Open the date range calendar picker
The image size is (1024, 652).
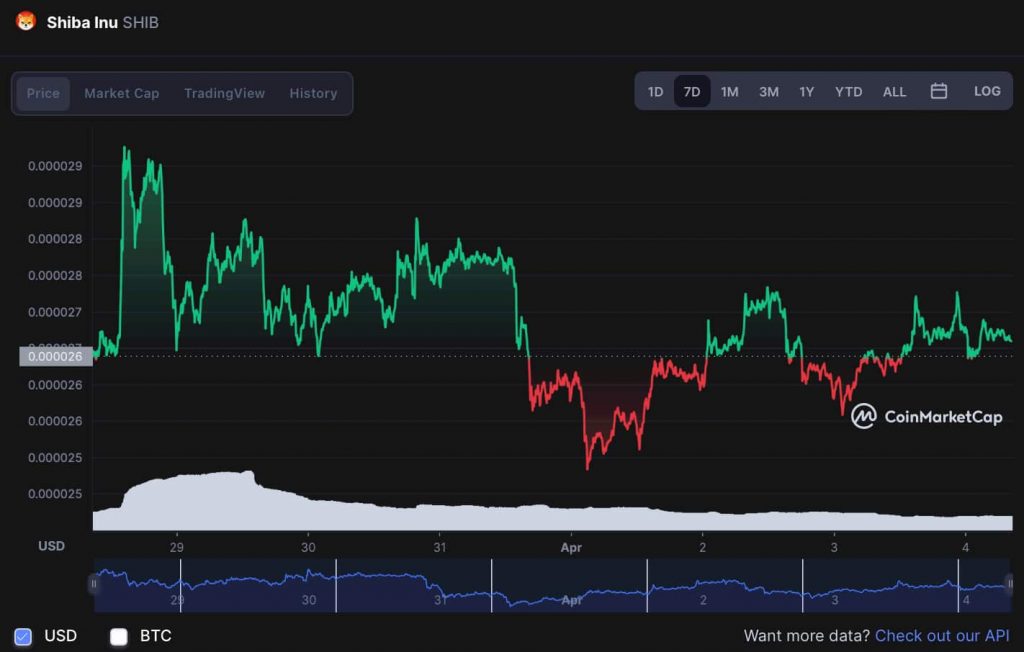(x=938, y=90)
